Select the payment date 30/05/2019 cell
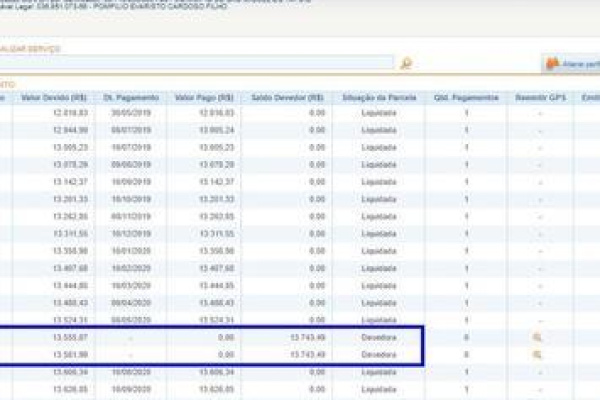 pyautogui.click(x=131, y=114)
